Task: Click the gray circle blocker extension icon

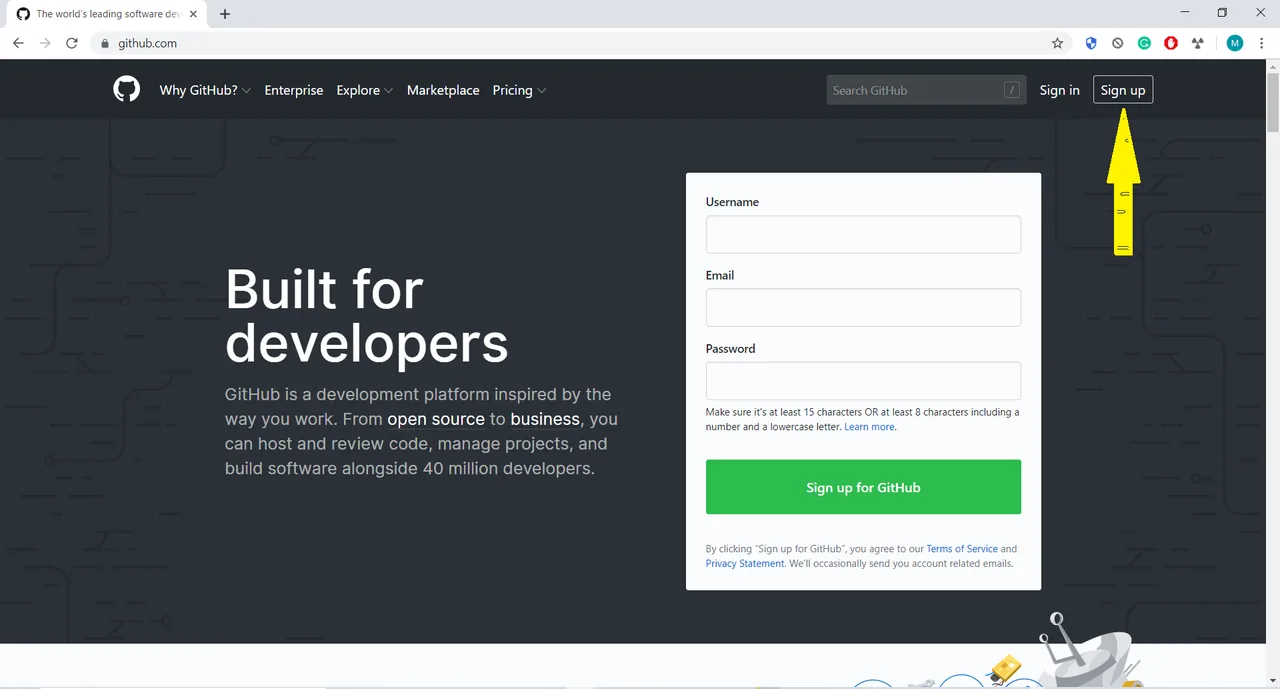Action: 1118,43
